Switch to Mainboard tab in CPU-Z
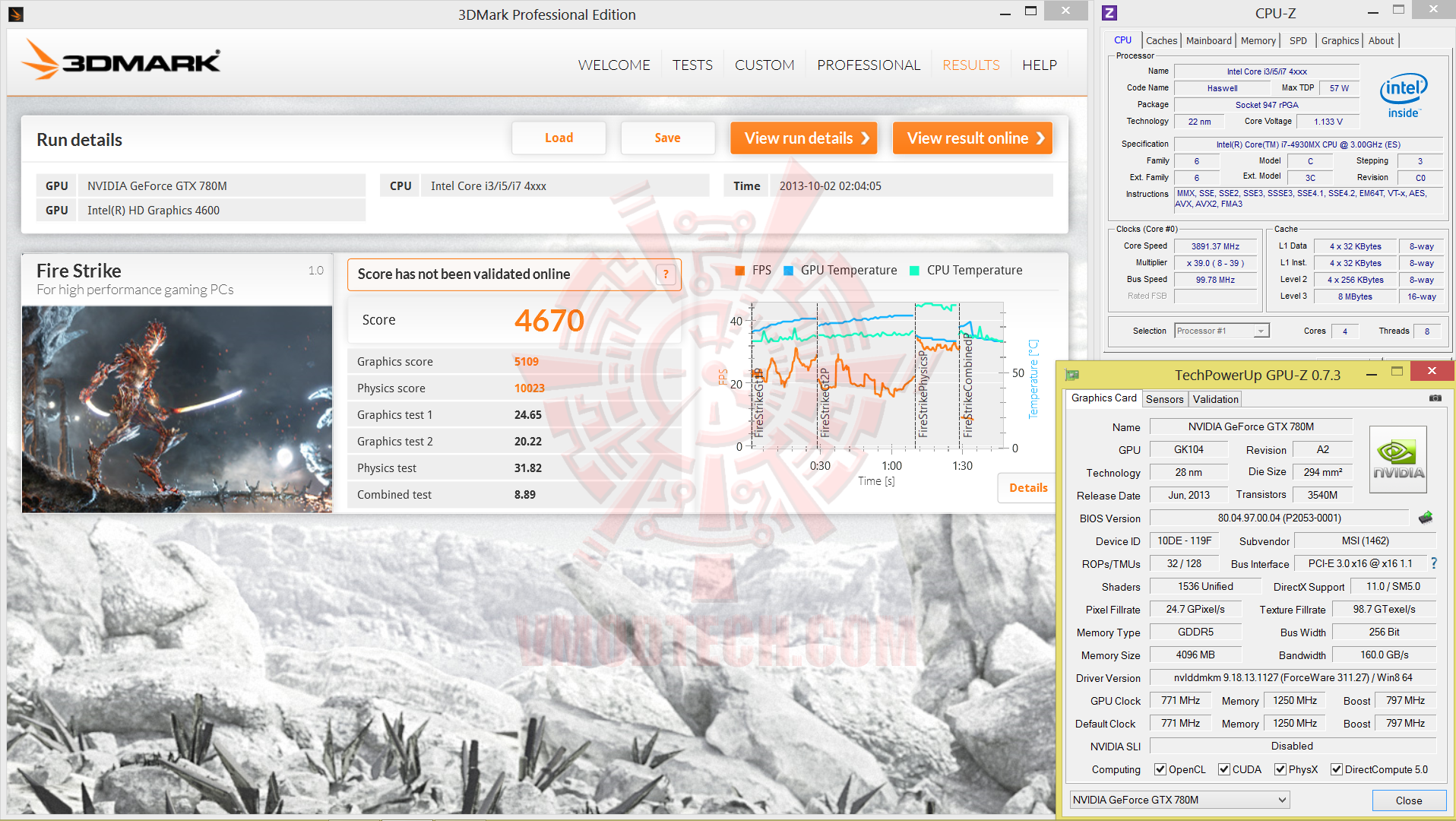 tap(1208, 40)
